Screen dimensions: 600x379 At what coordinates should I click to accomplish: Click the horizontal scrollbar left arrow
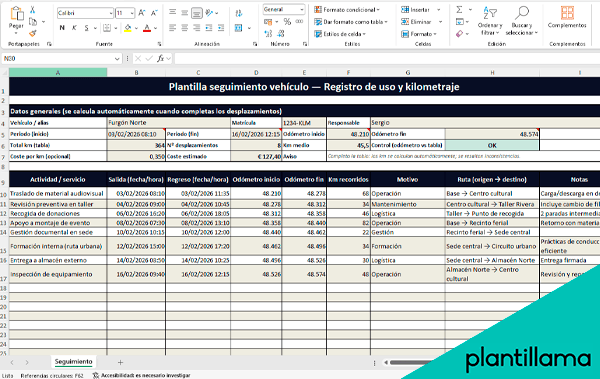tap(386, 362)
